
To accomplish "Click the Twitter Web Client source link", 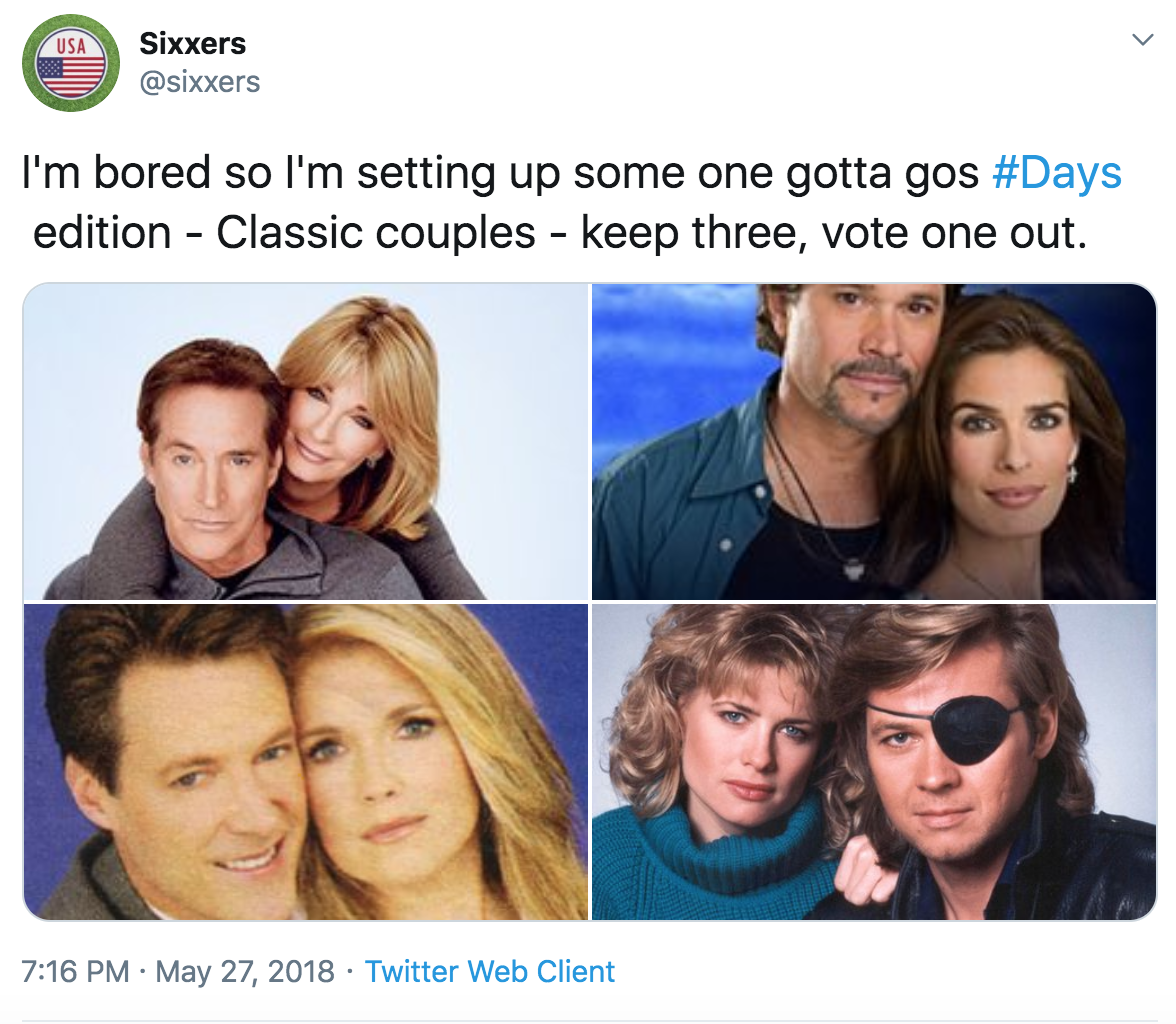I will 489,971.
